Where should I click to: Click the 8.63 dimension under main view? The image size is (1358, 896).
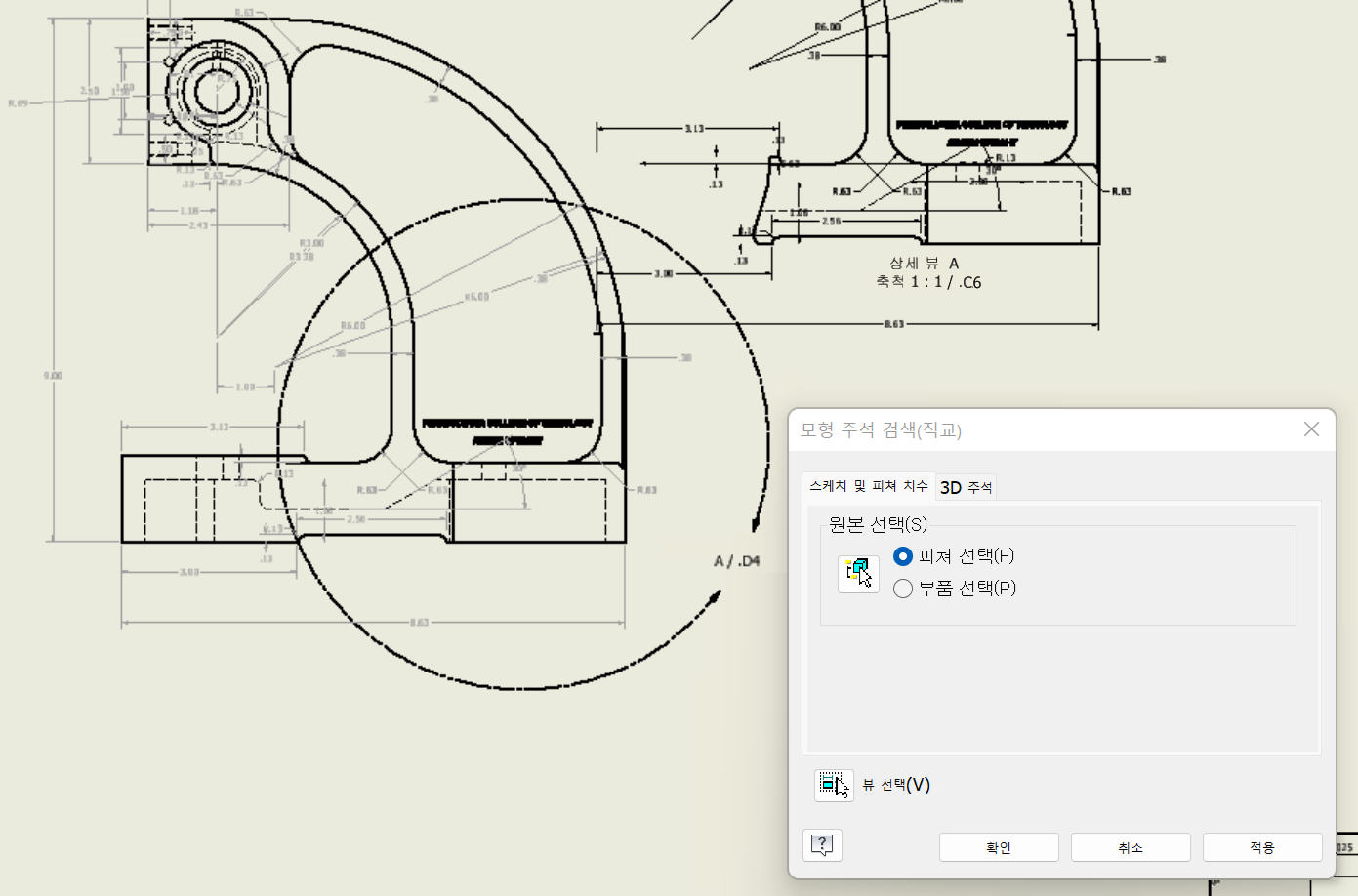(419, 623)
